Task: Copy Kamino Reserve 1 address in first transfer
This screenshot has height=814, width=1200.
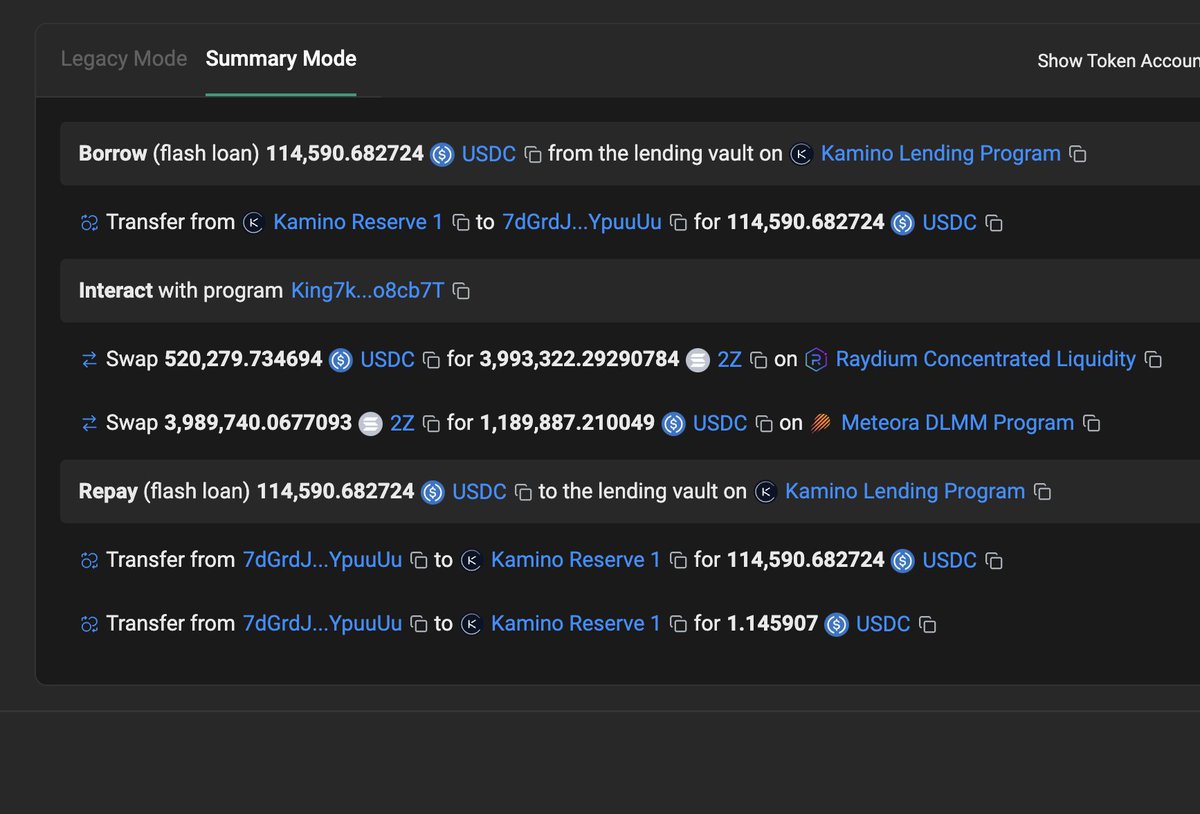Action: click(461, 223)
